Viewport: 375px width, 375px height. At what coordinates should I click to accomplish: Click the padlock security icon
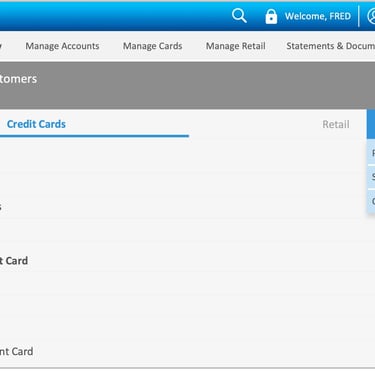271,16
